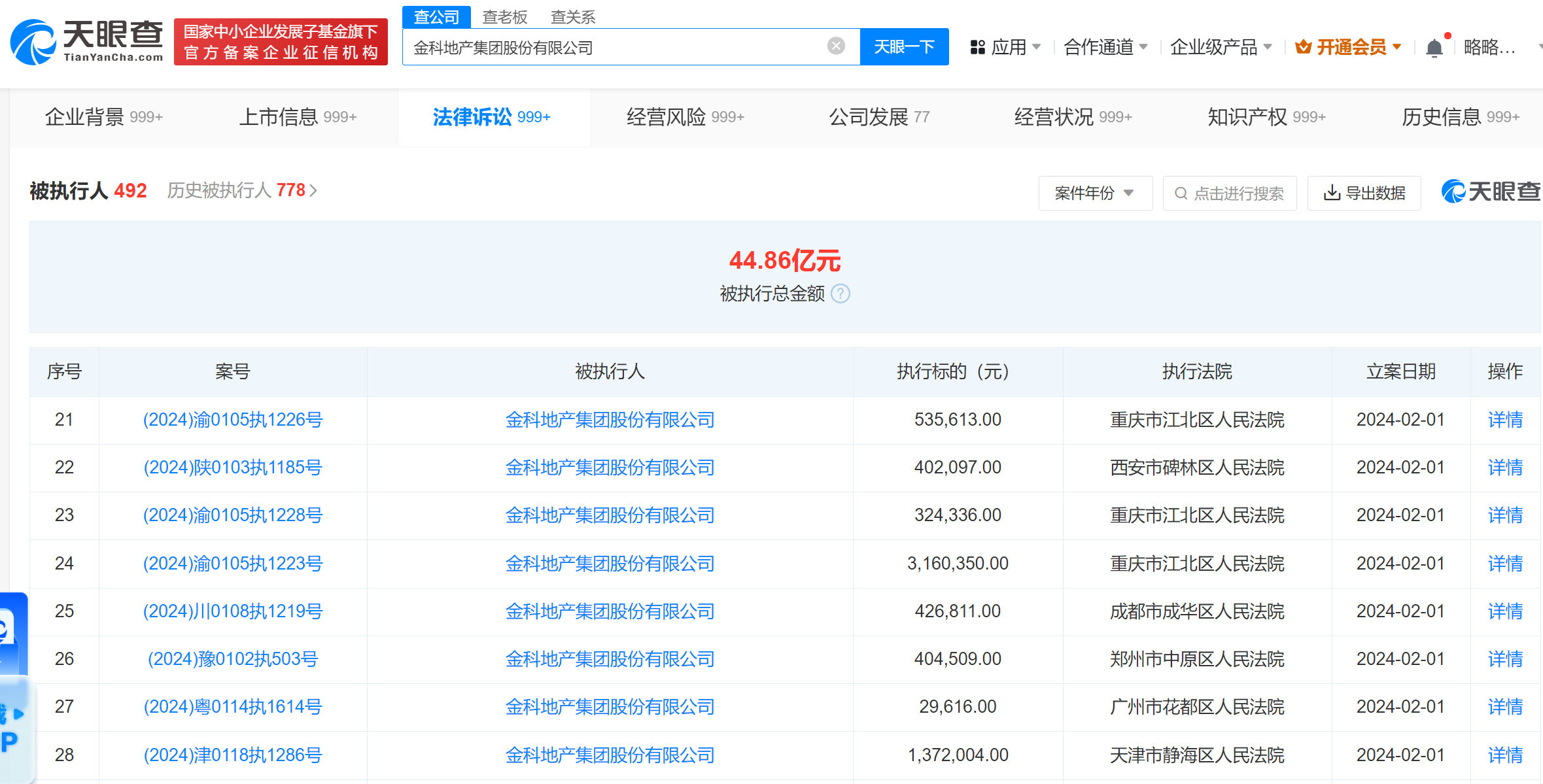Click the 立案日期 column header
1543x784 pixels.
coord(1400,371)
